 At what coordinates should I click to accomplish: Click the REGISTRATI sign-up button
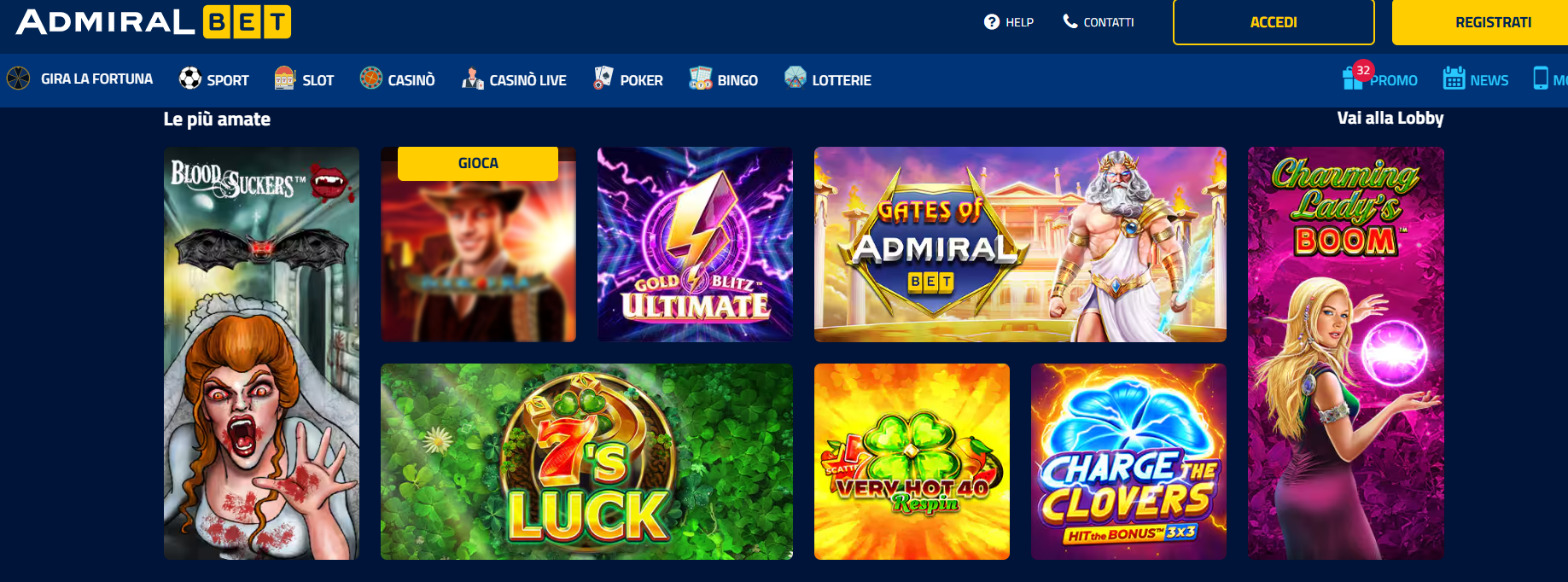(1480, 22)
